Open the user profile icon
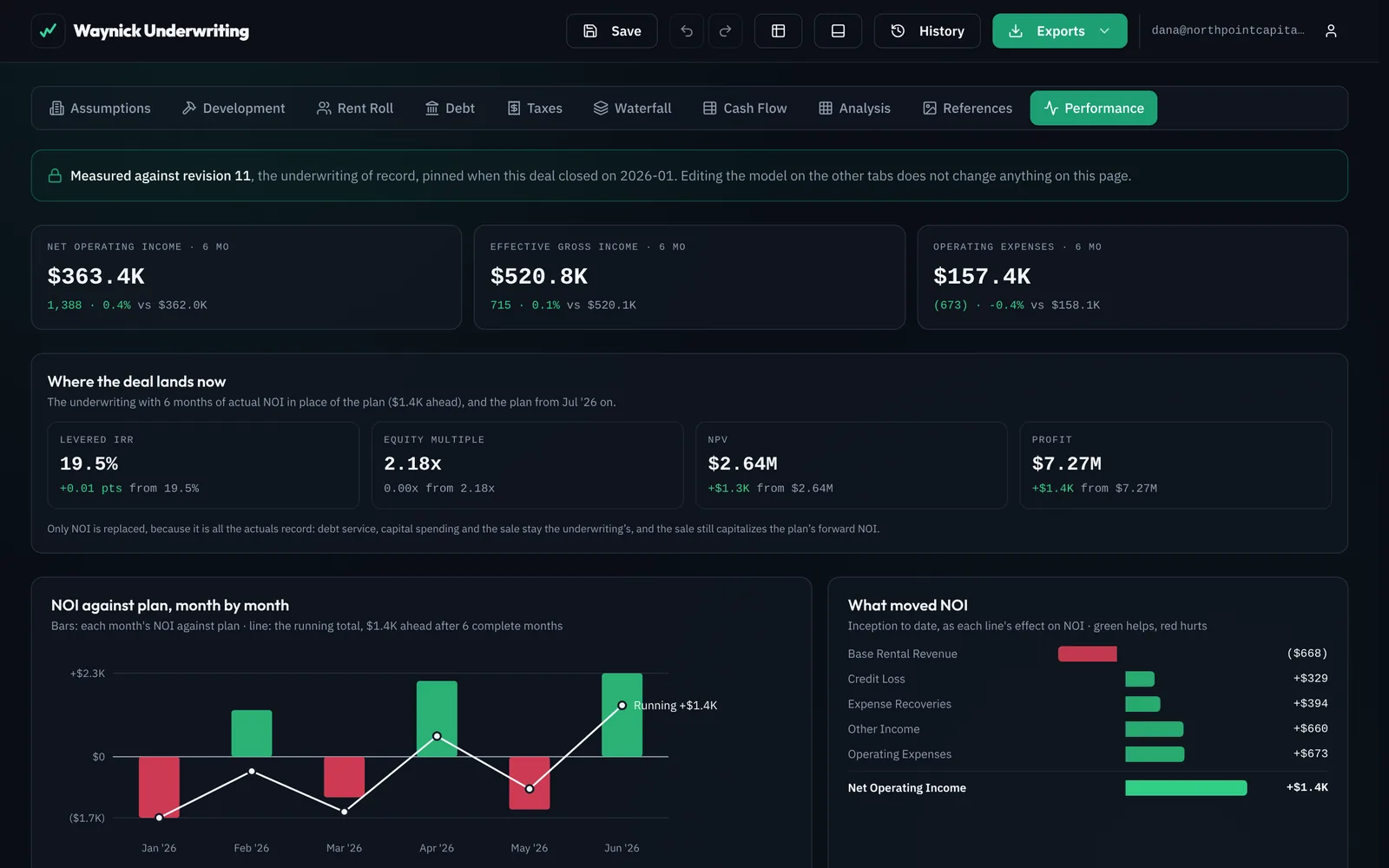Screen dimensions: 1389x868 point(1331,30)
